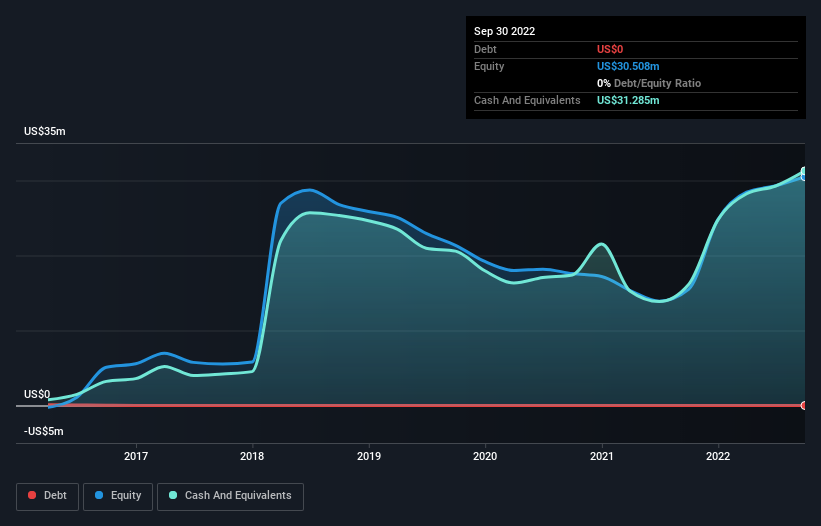
Task: Click the US$31.285m cash value
Action: tap(628, 100)
